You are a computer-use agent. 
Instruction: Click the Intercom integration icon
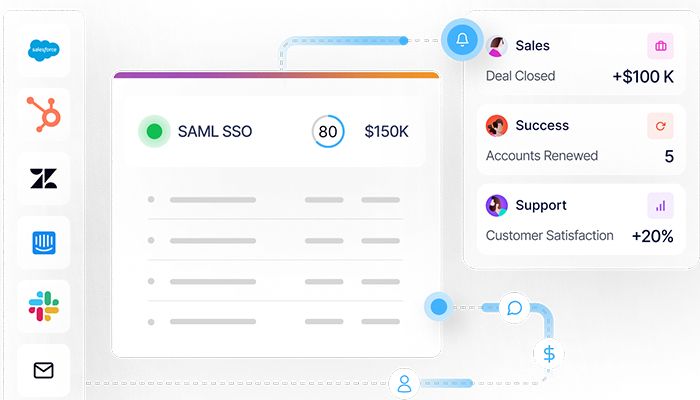click(44, 243)
